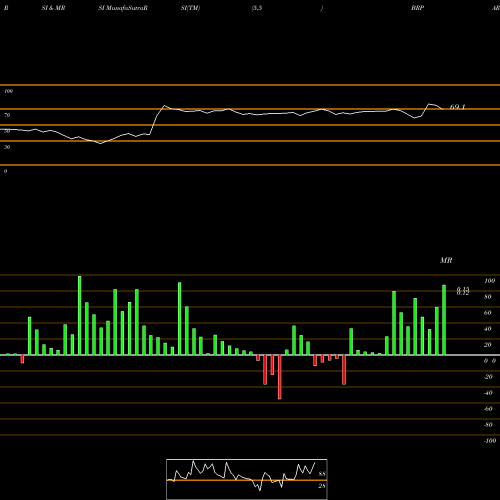The width and height of the screenshot is (500, 500).
Task: Click the 'SI MunafaSutraR' header text
Action: (123, 8)
